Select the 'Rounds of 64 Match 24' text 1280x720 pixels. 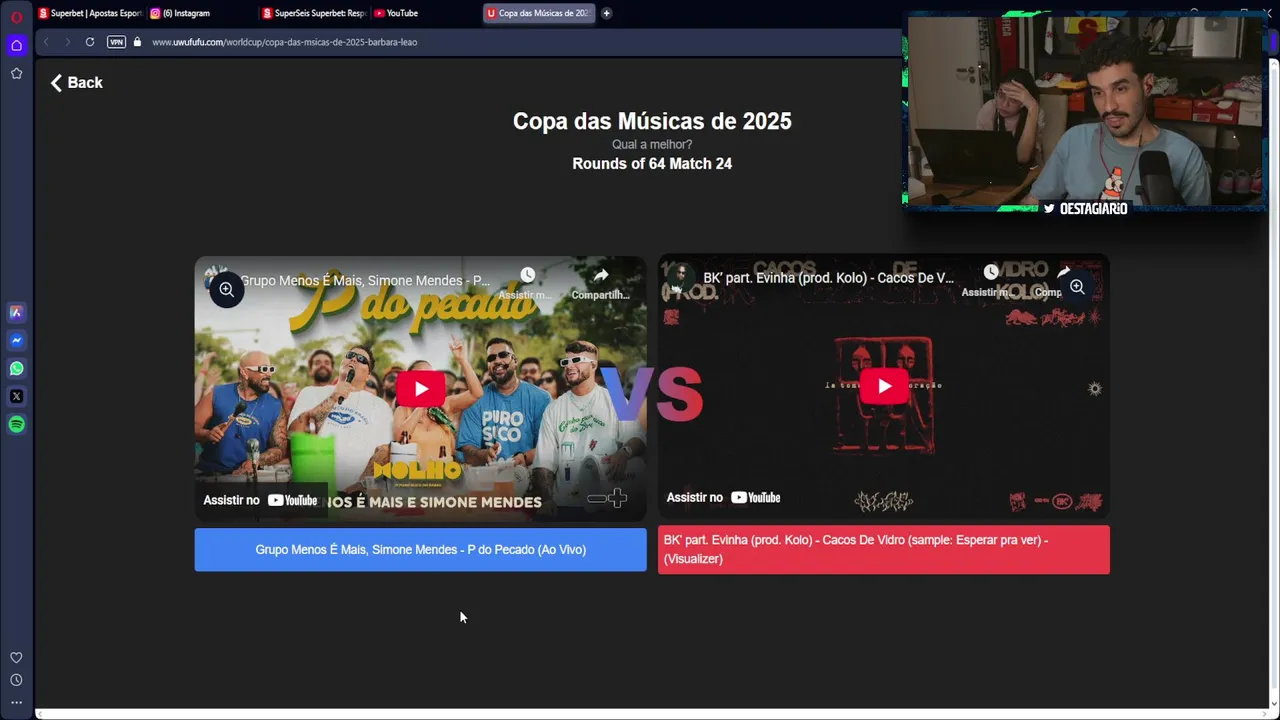pyautogui.click(x=652, y=164)
